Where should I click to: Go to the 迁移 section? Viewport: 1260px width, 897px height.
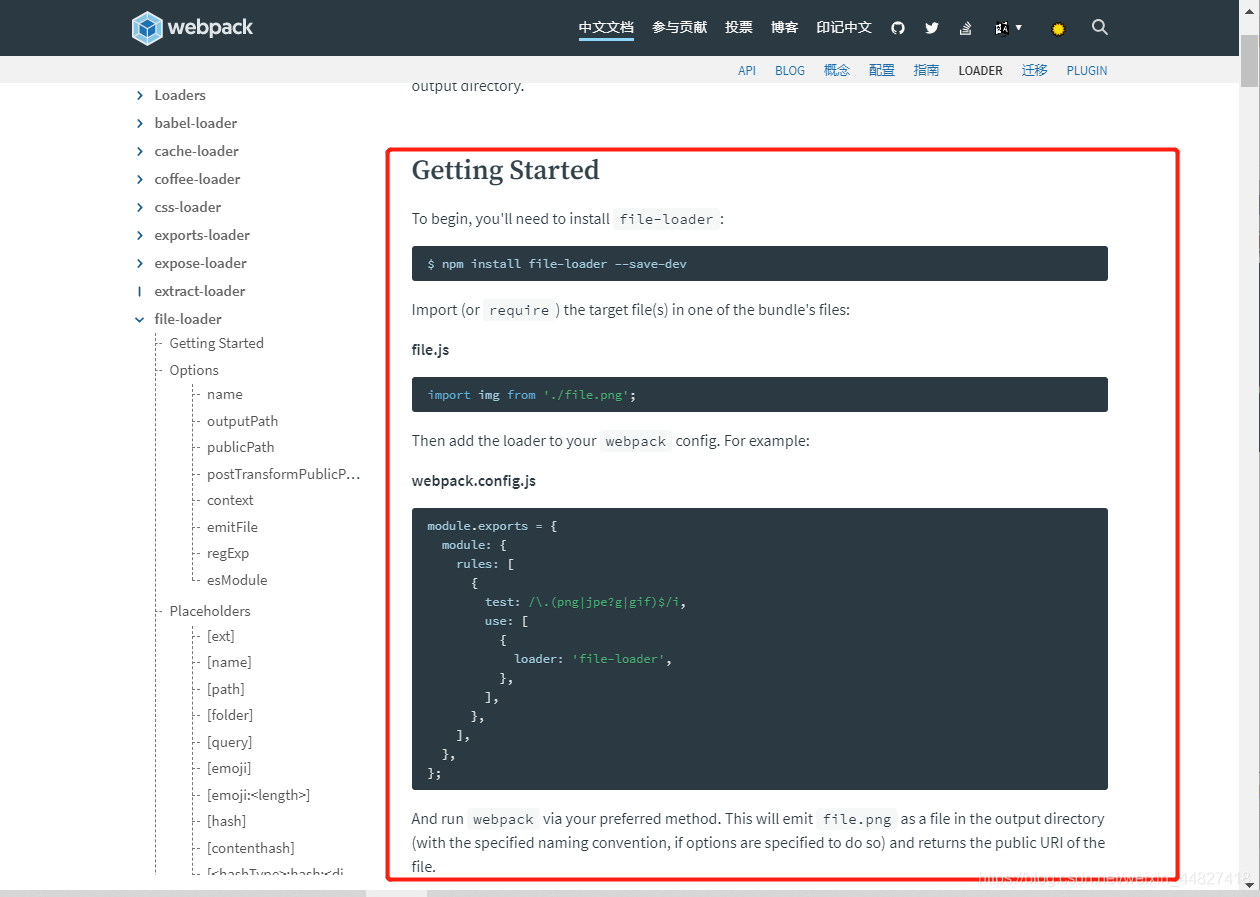tap(1035, 70)
